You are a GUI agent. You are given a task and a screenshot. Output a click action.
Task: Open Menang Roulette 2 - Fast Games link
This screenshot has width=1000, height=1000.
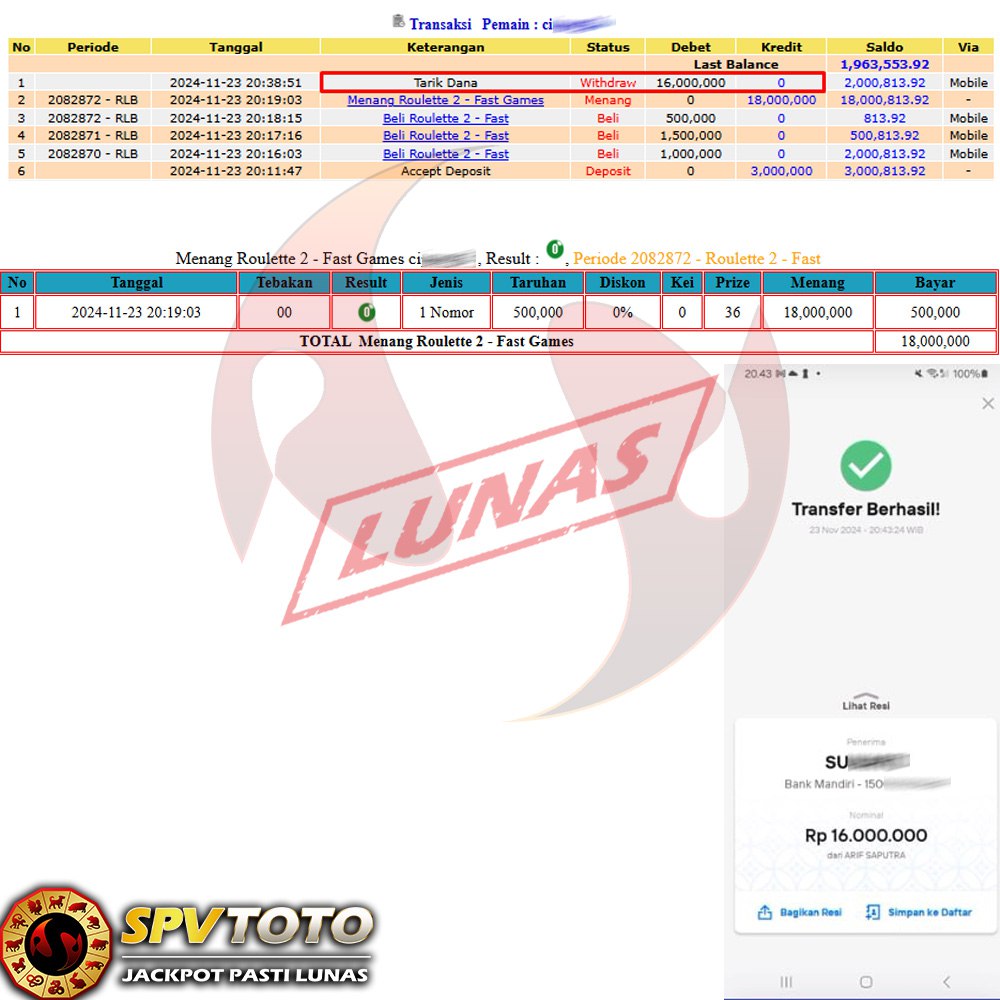[x=445, y=100]
